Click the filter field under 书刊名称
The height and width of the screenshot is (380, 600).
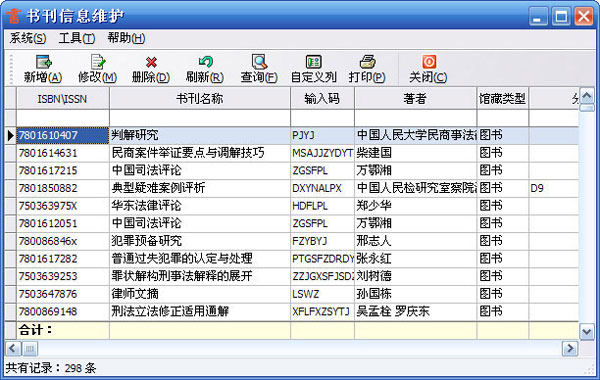200,118
